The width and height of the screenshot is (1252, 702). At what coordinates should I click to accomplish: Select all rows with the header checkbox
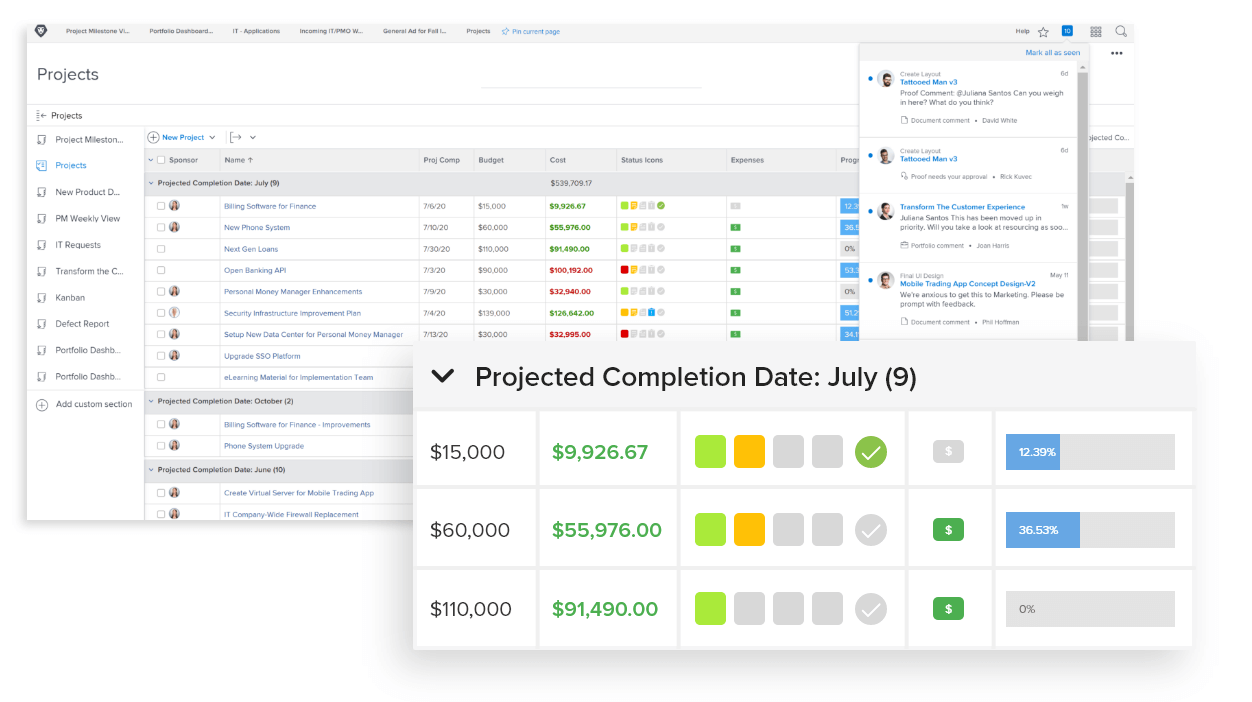pos(160,160)
